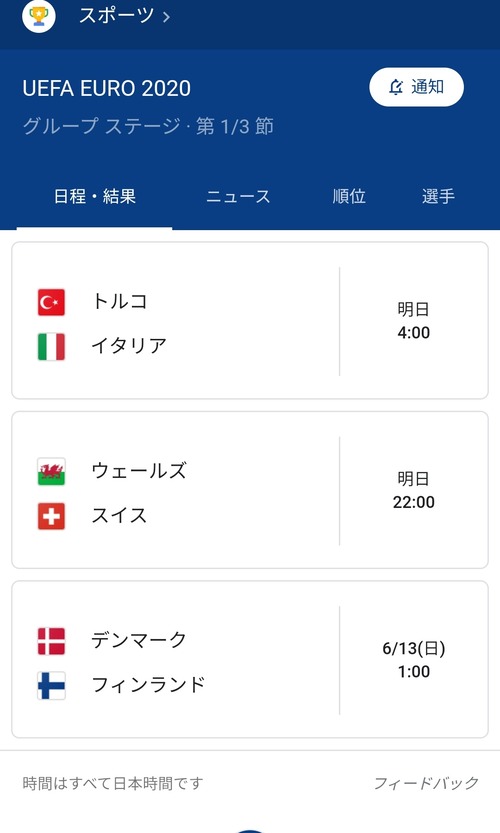Click the Denmark flag icon
Screen dimensions: 500x833
tap(51, 641)
